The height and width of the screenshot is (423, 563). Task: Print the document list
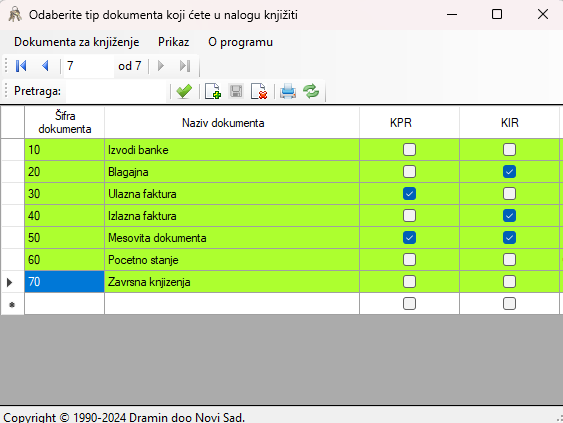288,91
